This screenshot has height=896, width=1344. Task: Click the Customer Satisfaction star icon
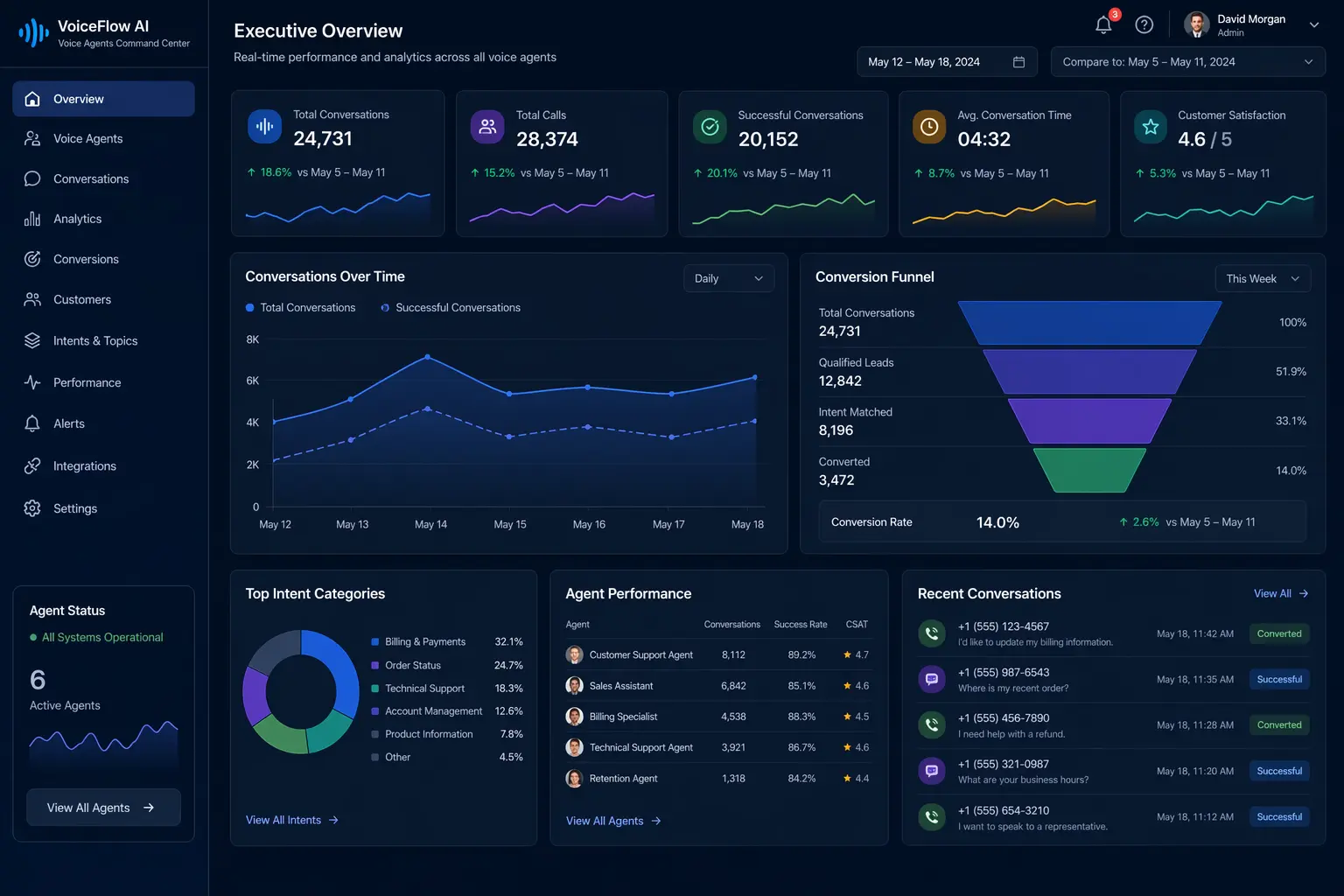[x=1151, y=127]
